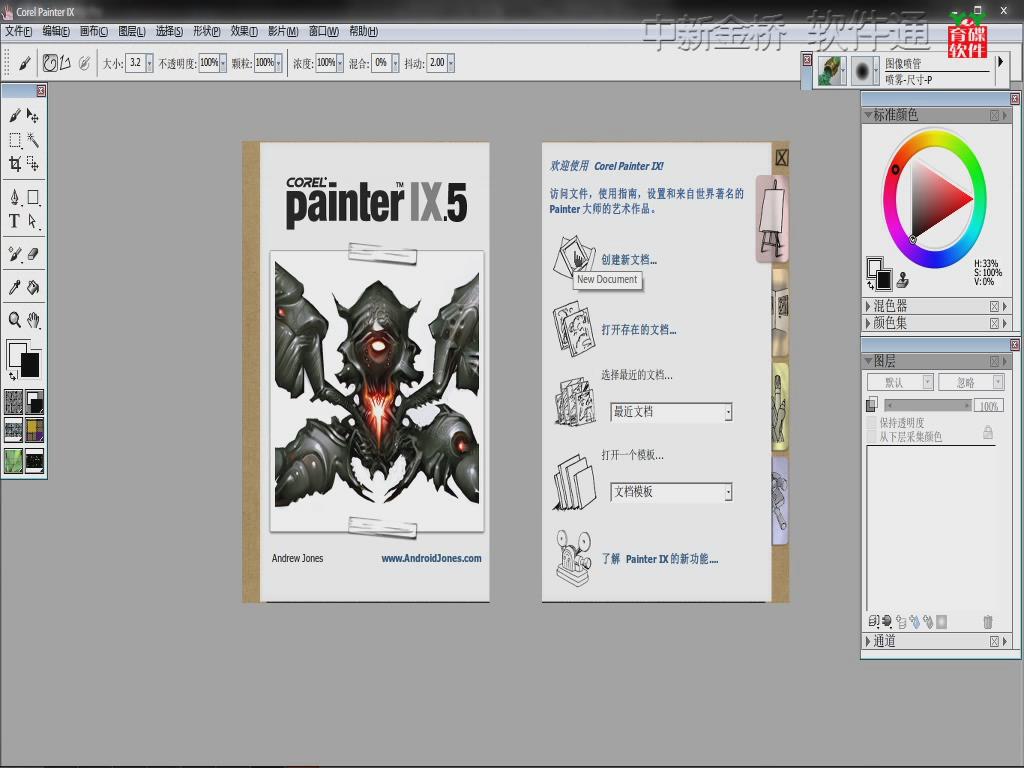The image size is (1024, 768).
Task: Select the Dropper tool
Action: point(14,287)
